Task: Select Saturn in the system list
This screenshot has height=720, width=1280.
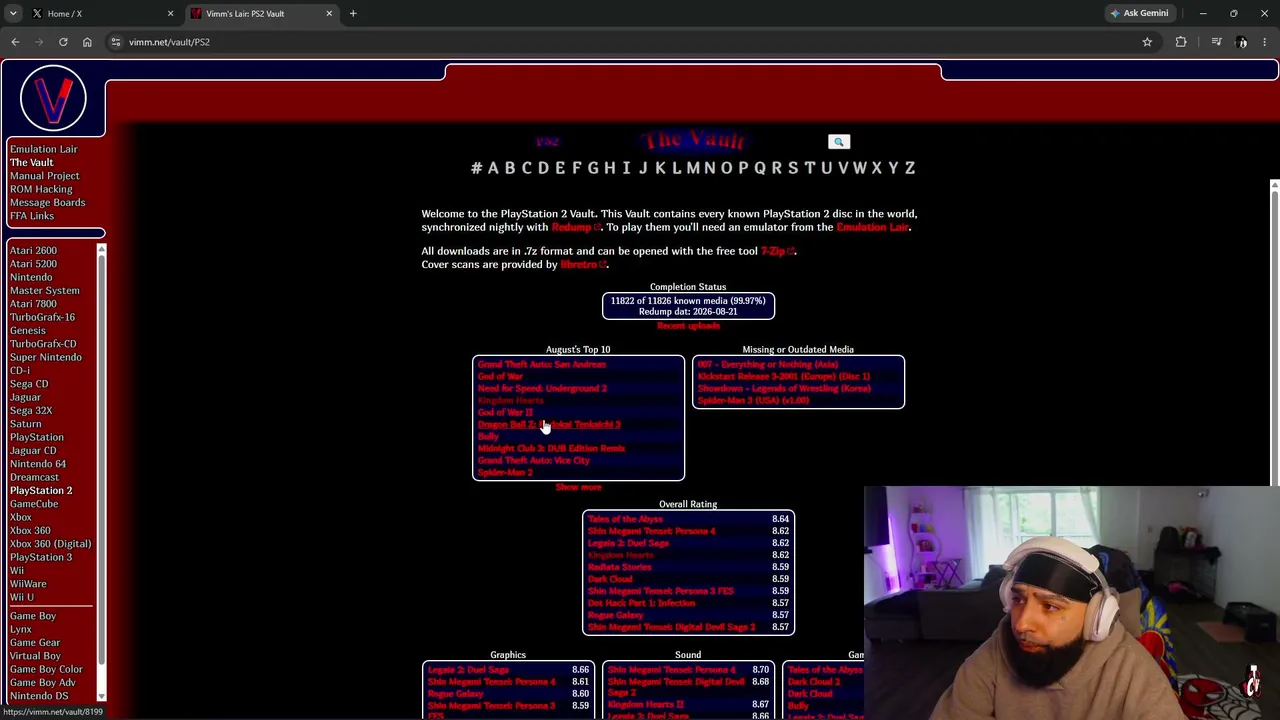Action: [x=26, y=424]
